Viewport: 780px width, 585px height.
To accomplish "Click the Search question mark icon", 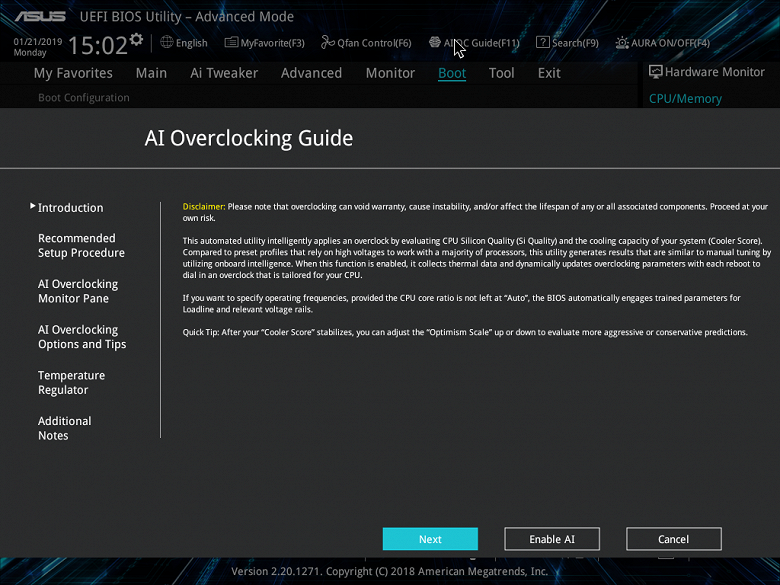I will pos(543,42).
